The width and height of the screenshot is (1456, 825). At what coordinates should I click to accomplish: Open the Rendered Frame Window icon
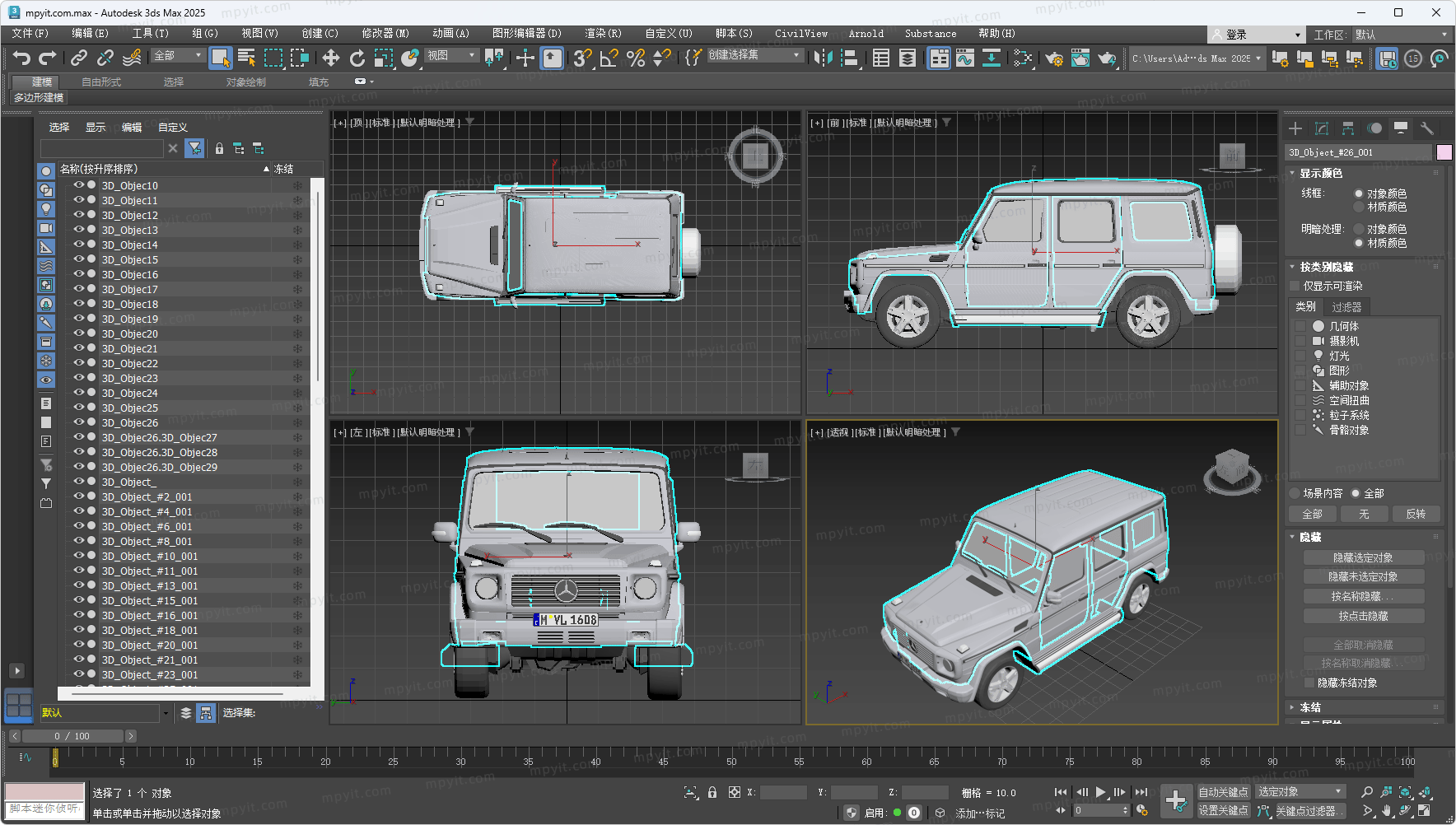point(1080,58)
